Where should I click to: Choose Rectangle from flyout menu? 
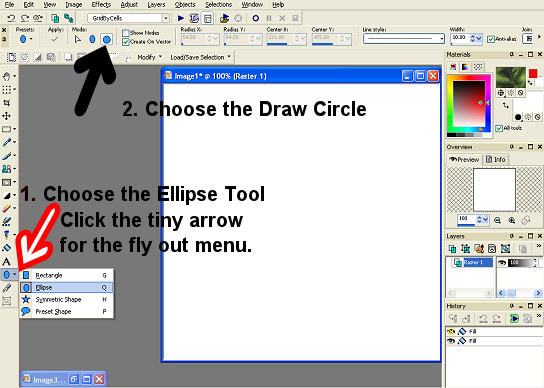pos(66,275)
